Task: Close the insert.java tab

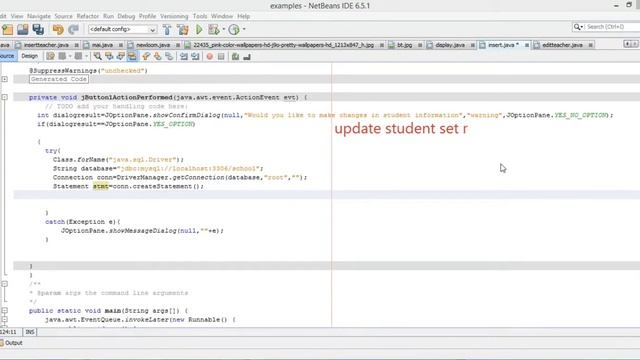Action: click(x=527, y=45)
